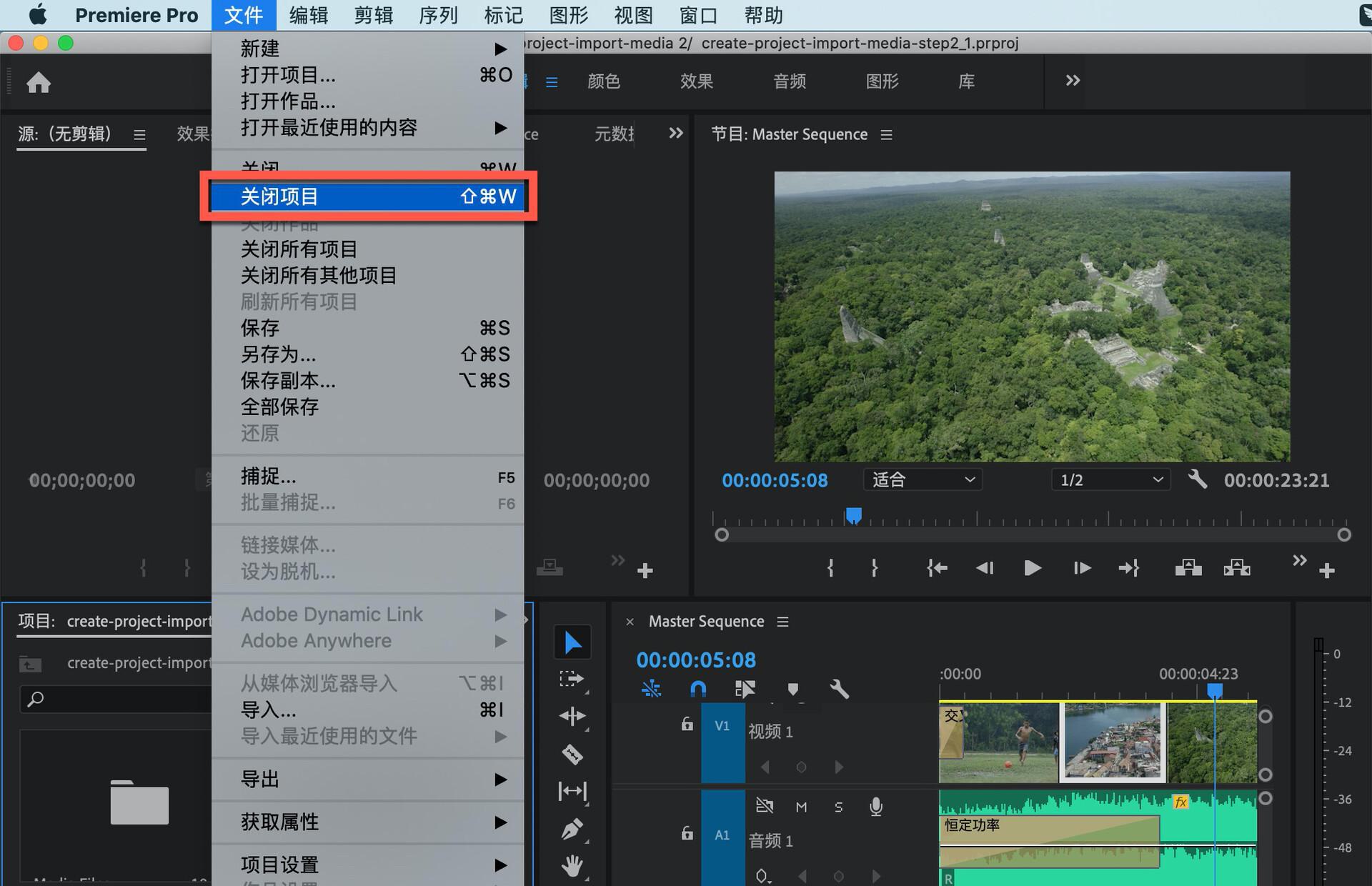Go to the Home screen icon
Viewport: 1372px width, 886px height.
coord(39,82)
